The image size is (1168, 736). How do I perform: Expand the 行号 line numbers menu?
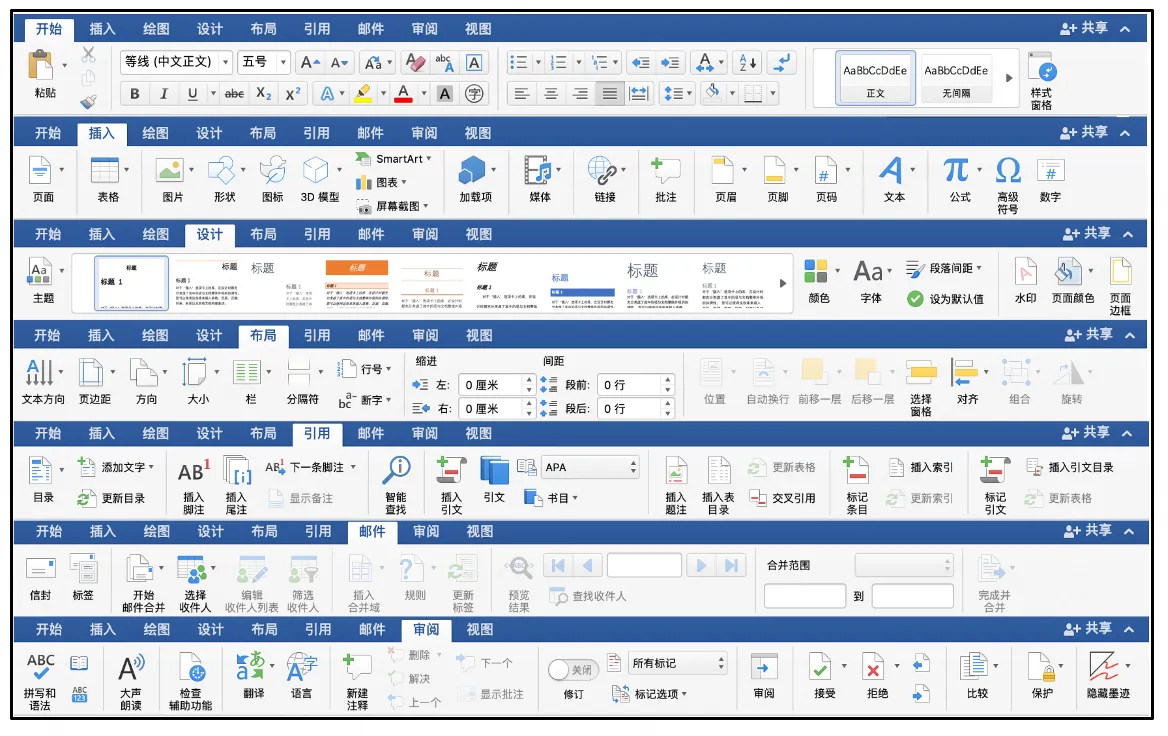tap(389, 369)
